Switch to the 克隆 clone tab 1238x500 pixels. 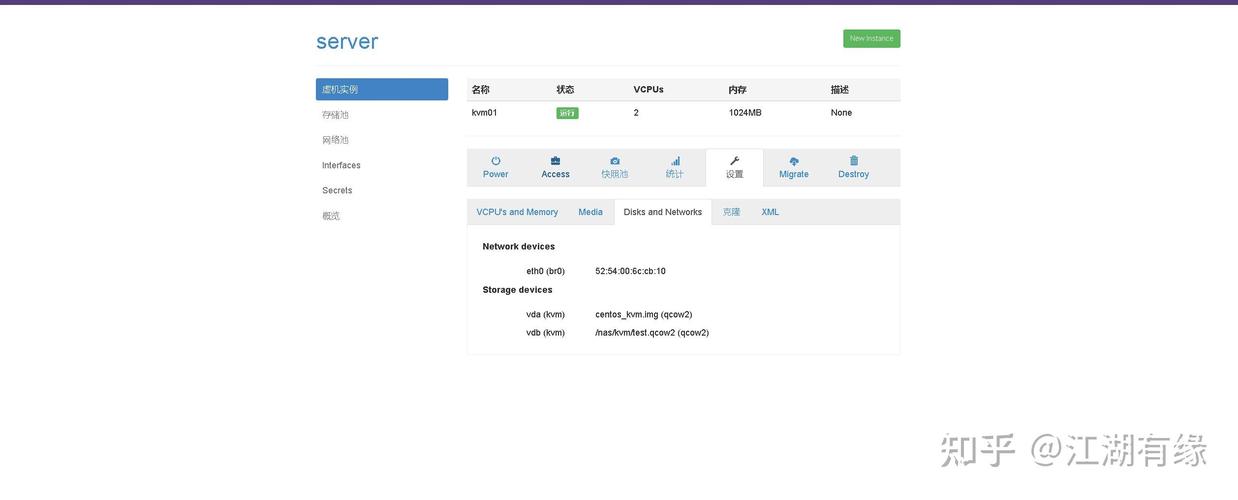tap(732, 212)
